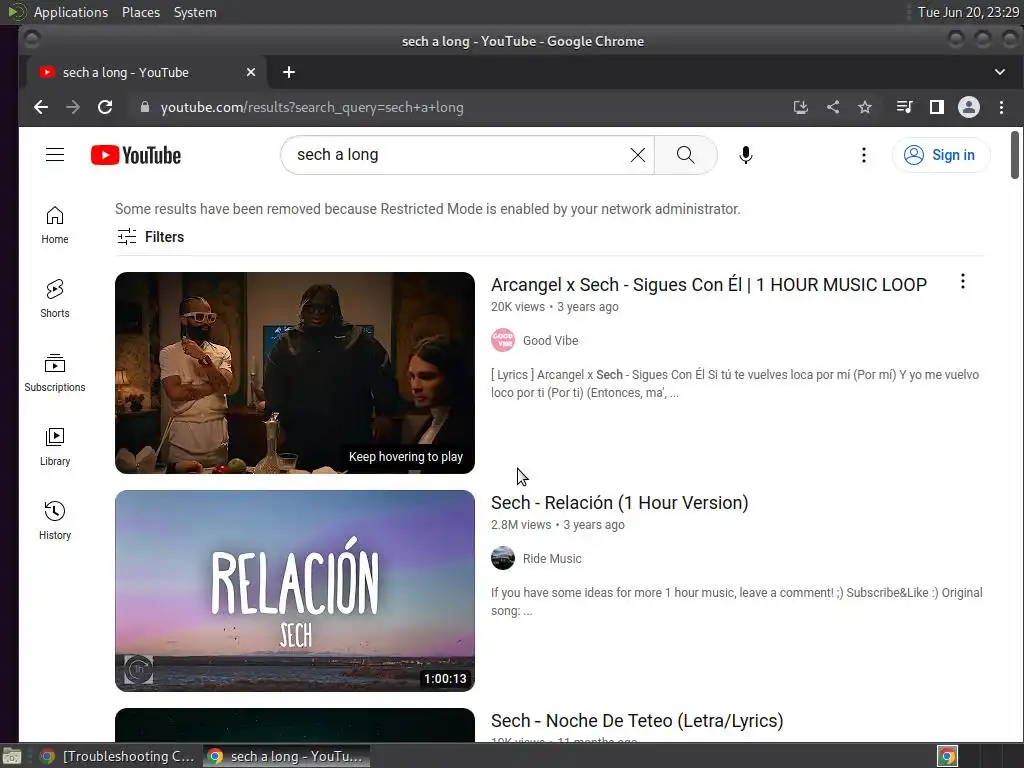Go forward with the browser forward arrow
Viewport: 1024px width, 768px height.
[73, 107]
